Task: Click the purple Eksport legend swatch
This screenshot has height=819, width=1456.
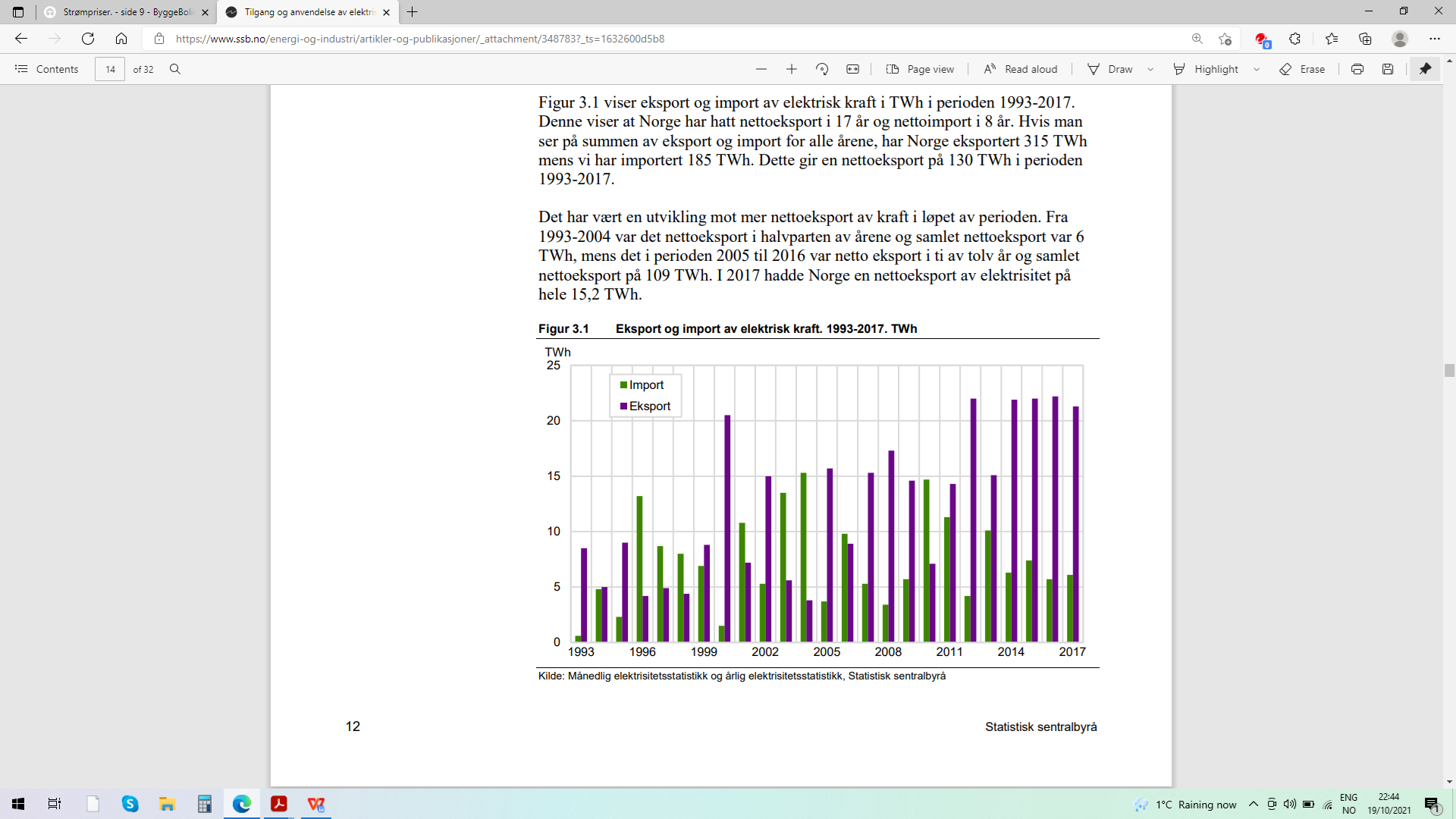Action: pos(623,406)
